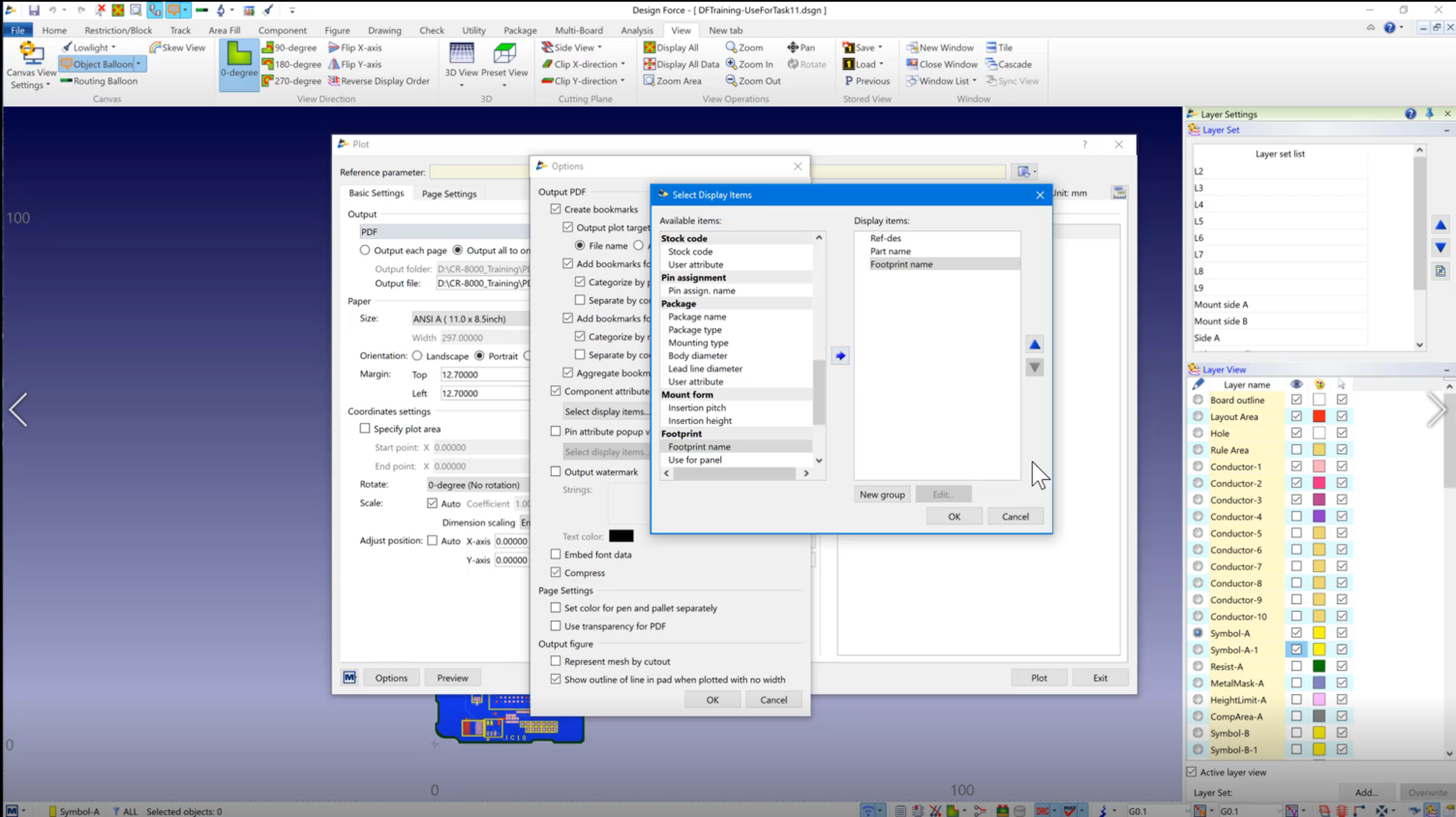This screenshot has height=817, width=1456.
Task: Click the blue add-to-display-items arrow
Action: [840, 356]
